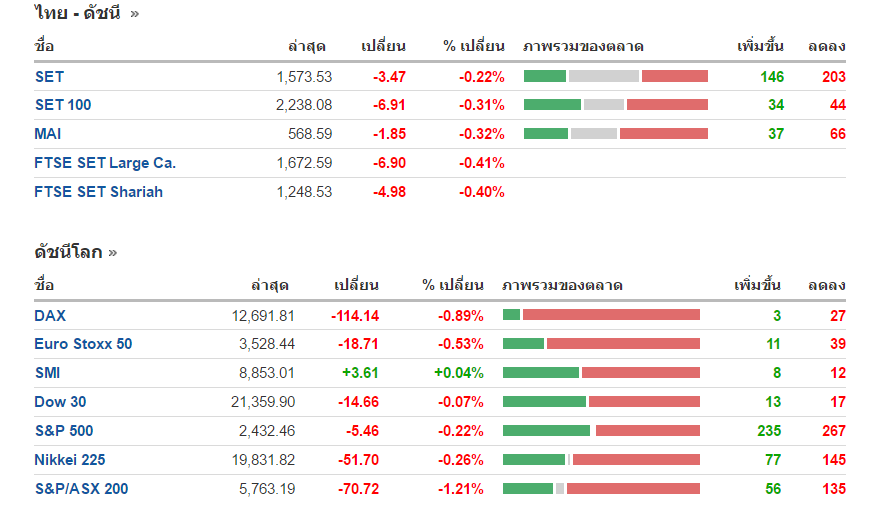View the S&P 500 index details
The width and height of the screenshot is (870, 529).
click(64, 432)
